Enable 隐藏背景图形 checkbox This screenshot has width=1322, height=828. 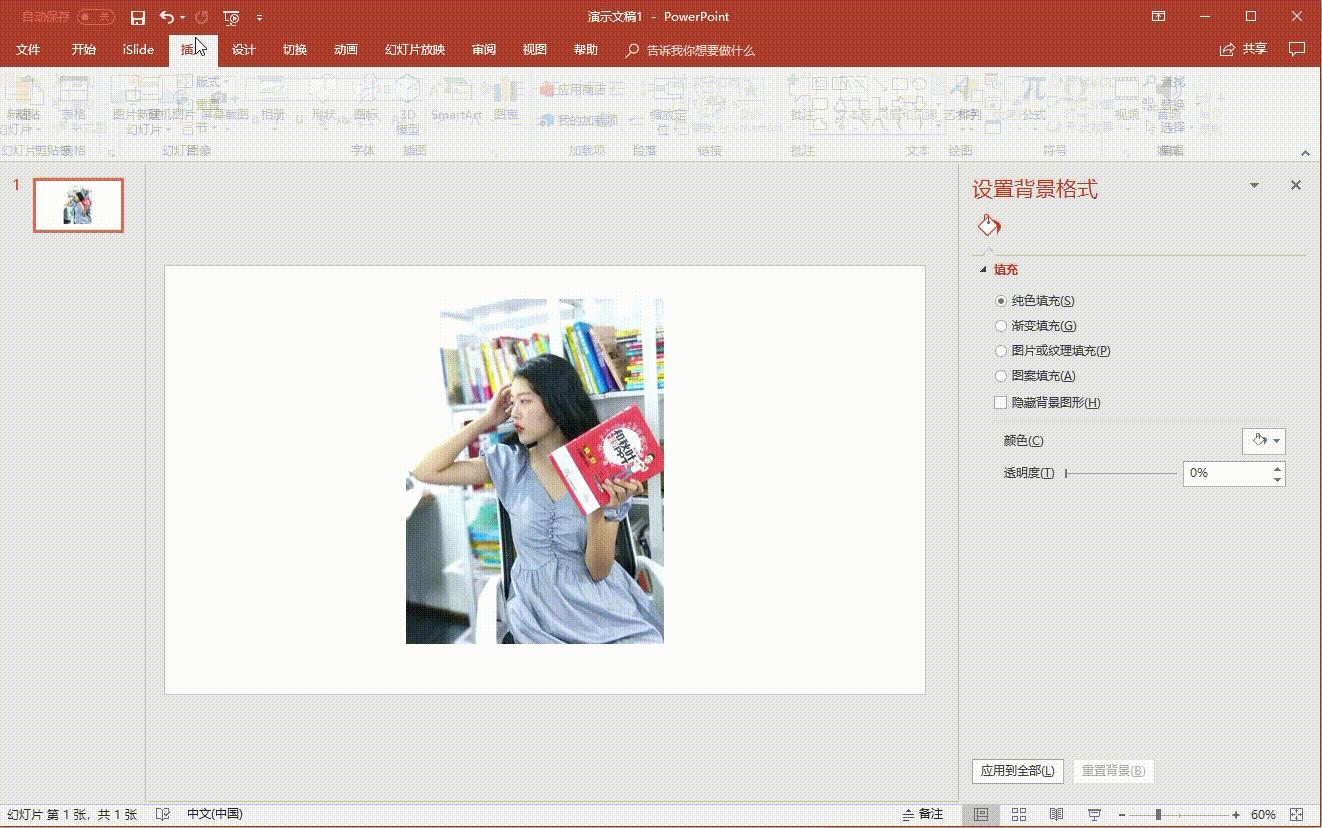pyautogui.click(x=1001, y=402)
